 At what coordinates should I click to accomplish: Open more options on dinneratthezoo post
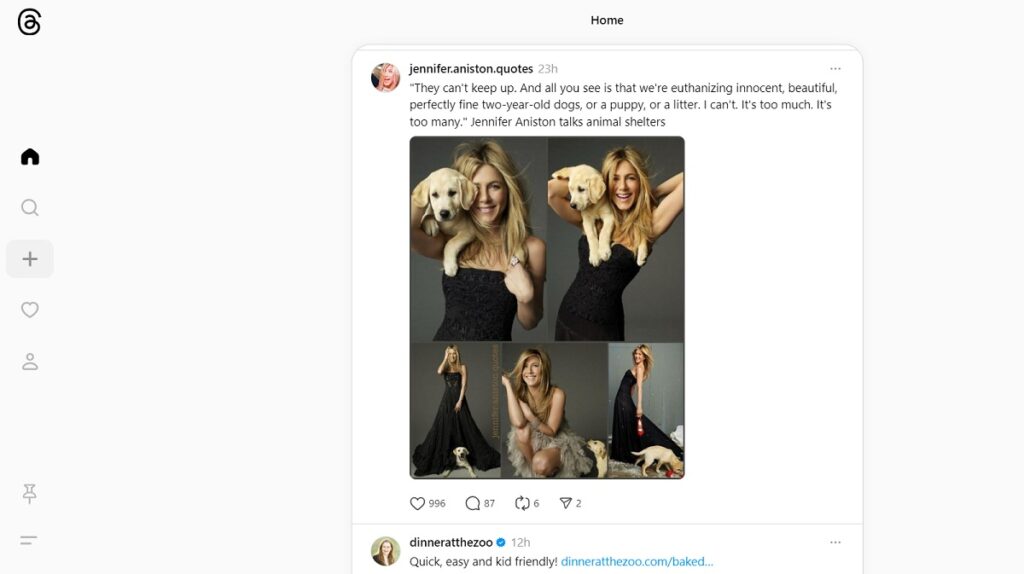coord(835,542)
